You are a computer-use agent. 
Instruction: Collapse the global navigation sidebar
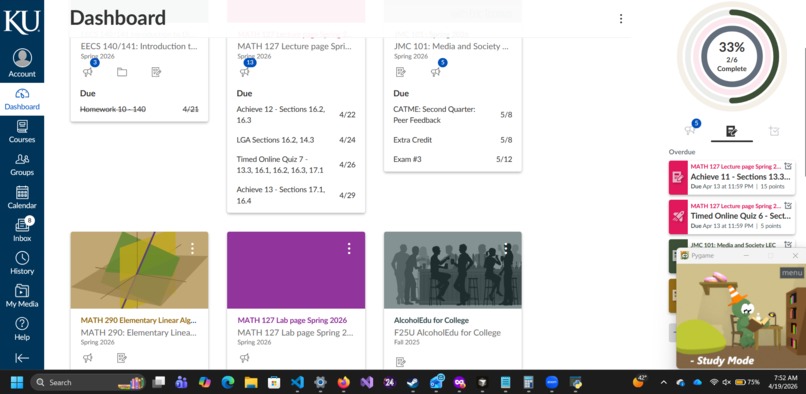22,358
